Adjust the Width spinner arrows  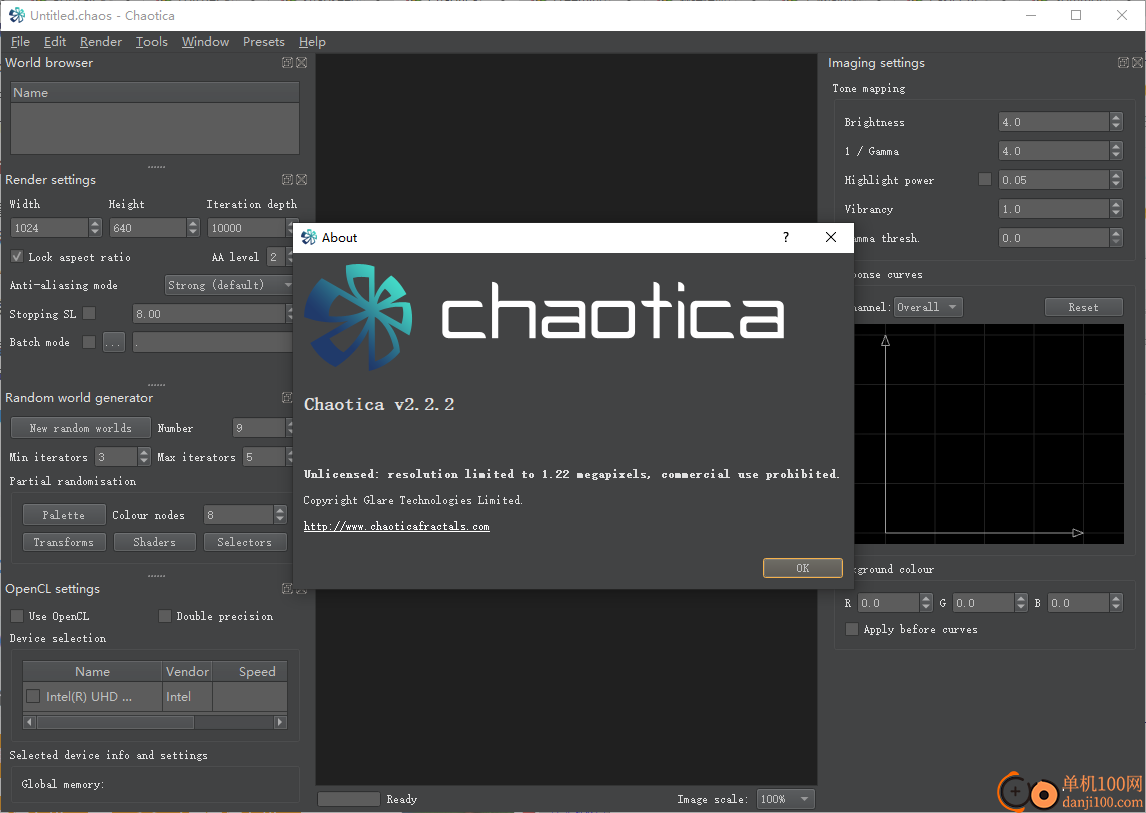point(95,228)
